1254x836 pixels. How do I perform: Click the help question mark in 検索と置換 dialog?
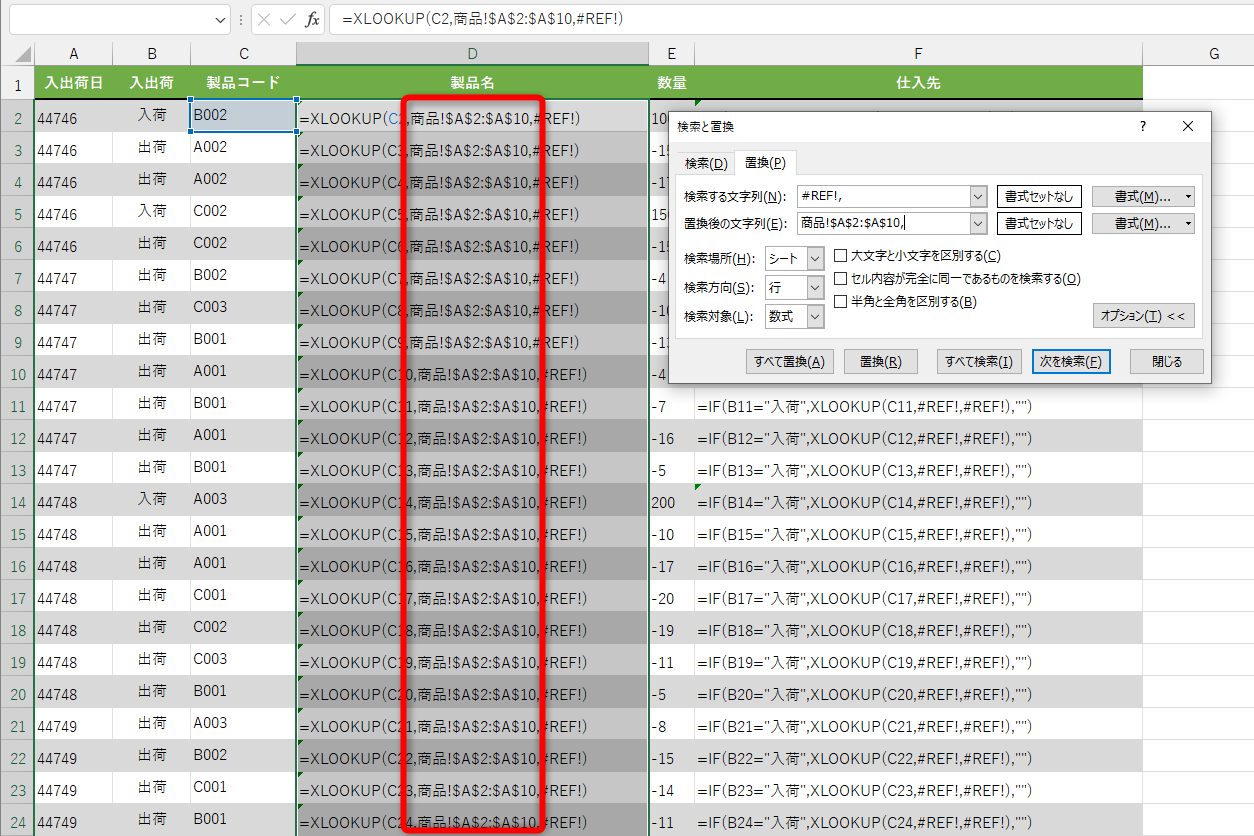1143,126
